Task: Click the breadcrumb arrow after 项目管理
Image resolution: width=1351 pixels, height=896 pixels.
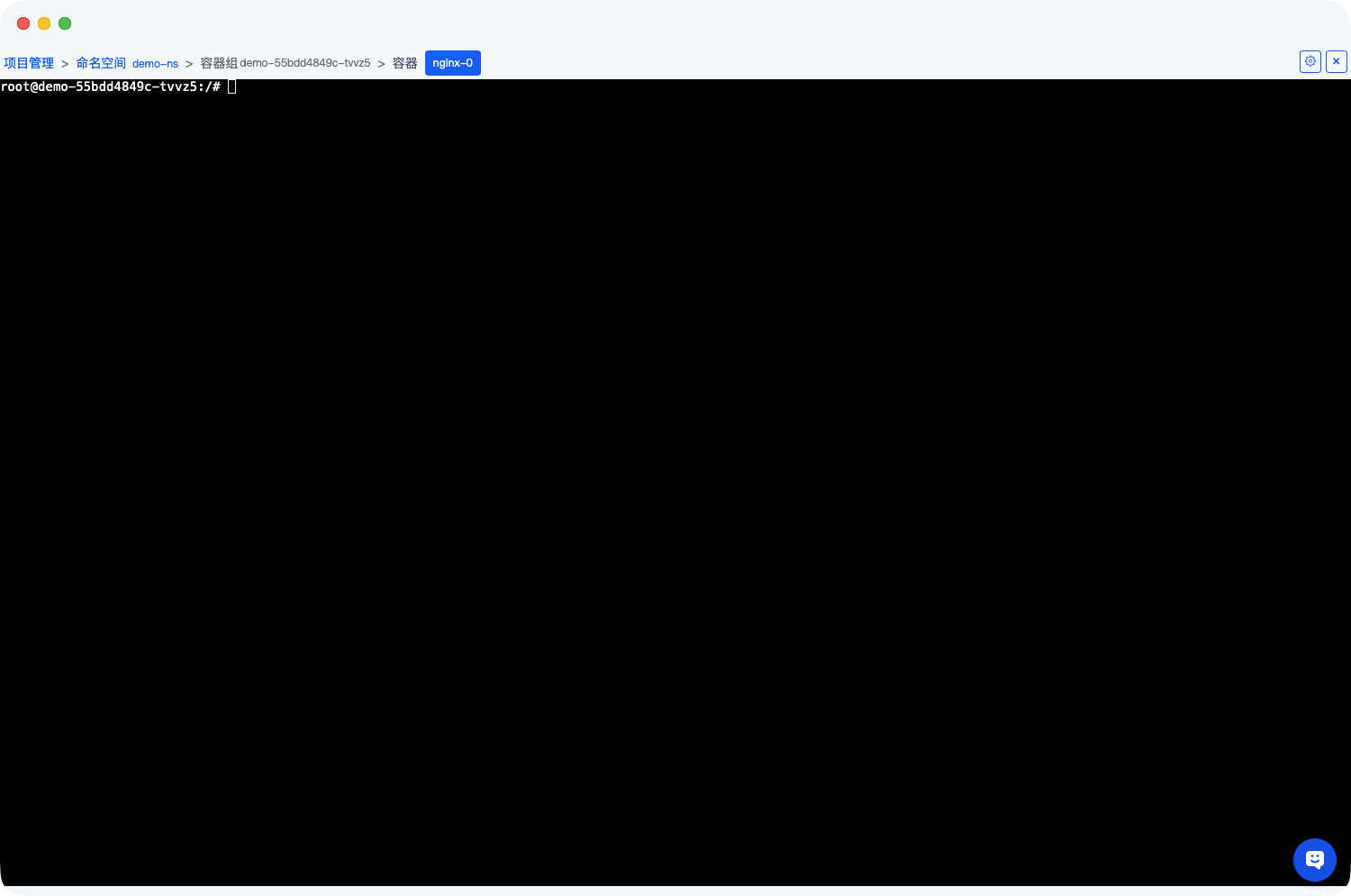Action: (x=65, y=64)
